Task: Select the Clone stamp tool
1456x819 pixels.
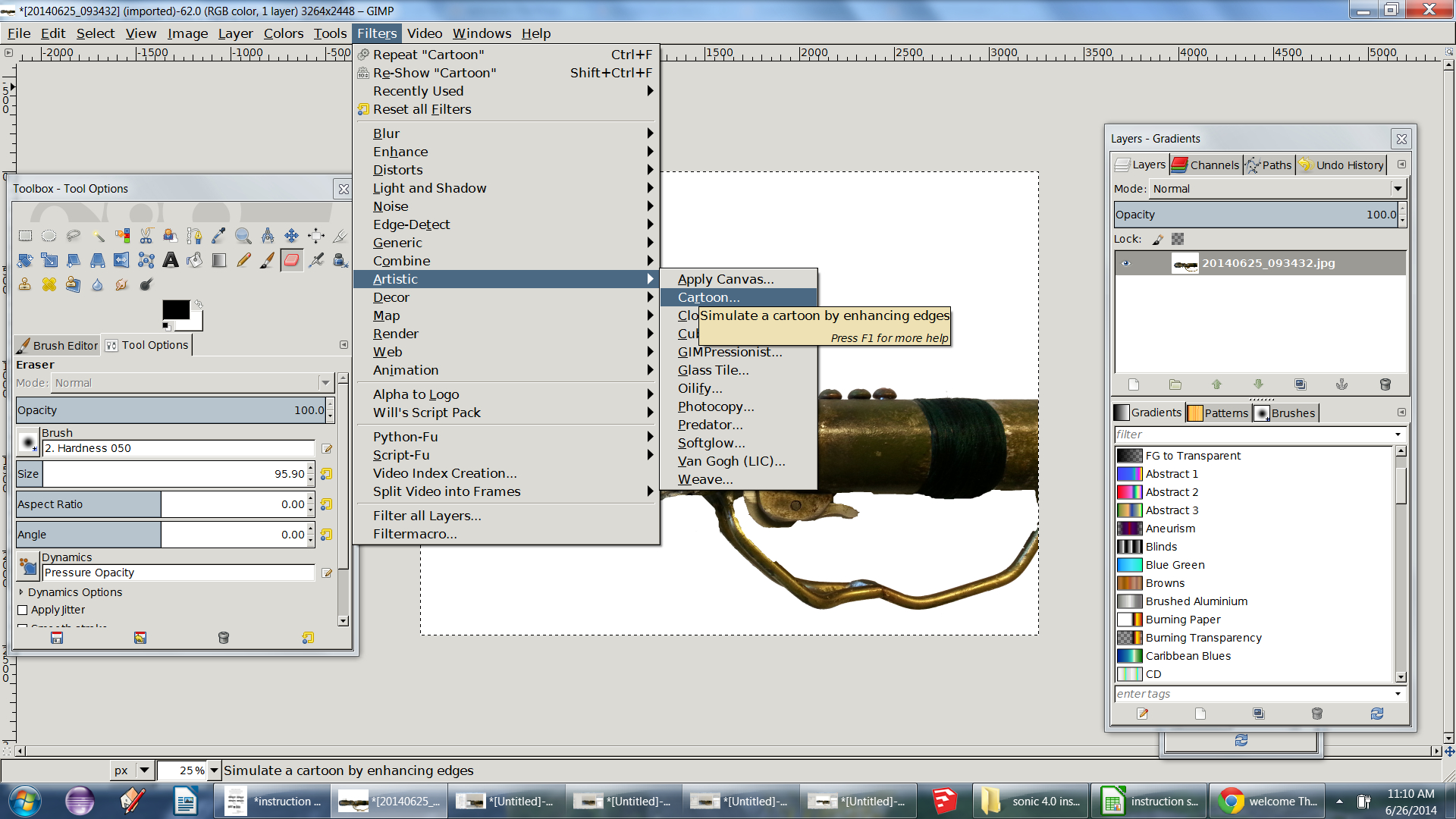Action: (25, 284)
